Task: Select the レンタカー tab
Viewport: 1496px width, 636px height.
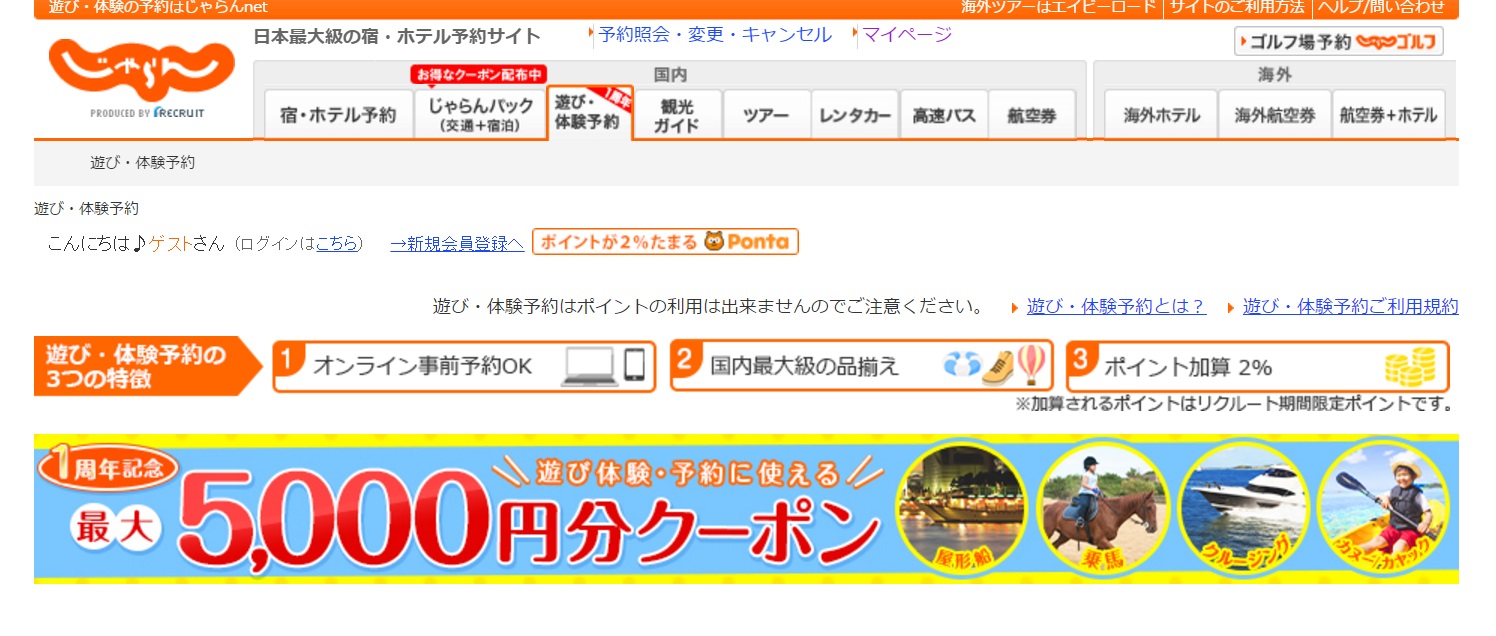Action: pyautogui.click(x=855, y=115)
